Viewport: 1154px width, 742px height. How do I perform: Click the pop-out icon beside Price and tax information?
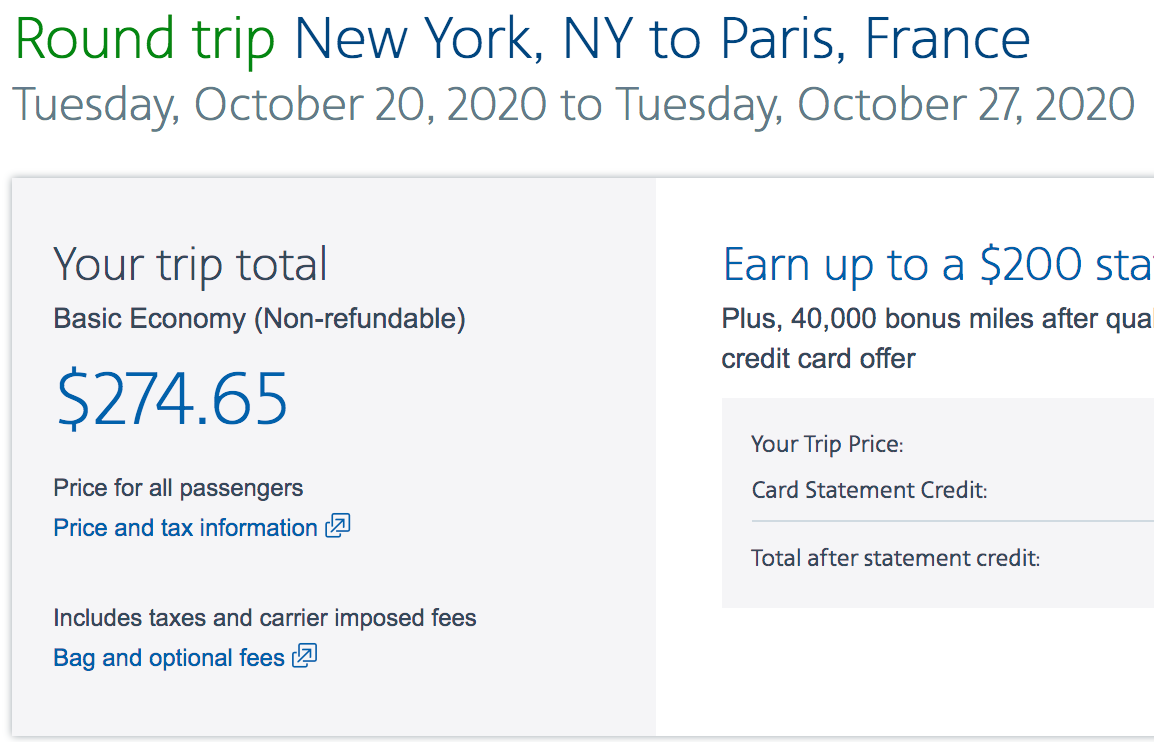click(338, 526)
